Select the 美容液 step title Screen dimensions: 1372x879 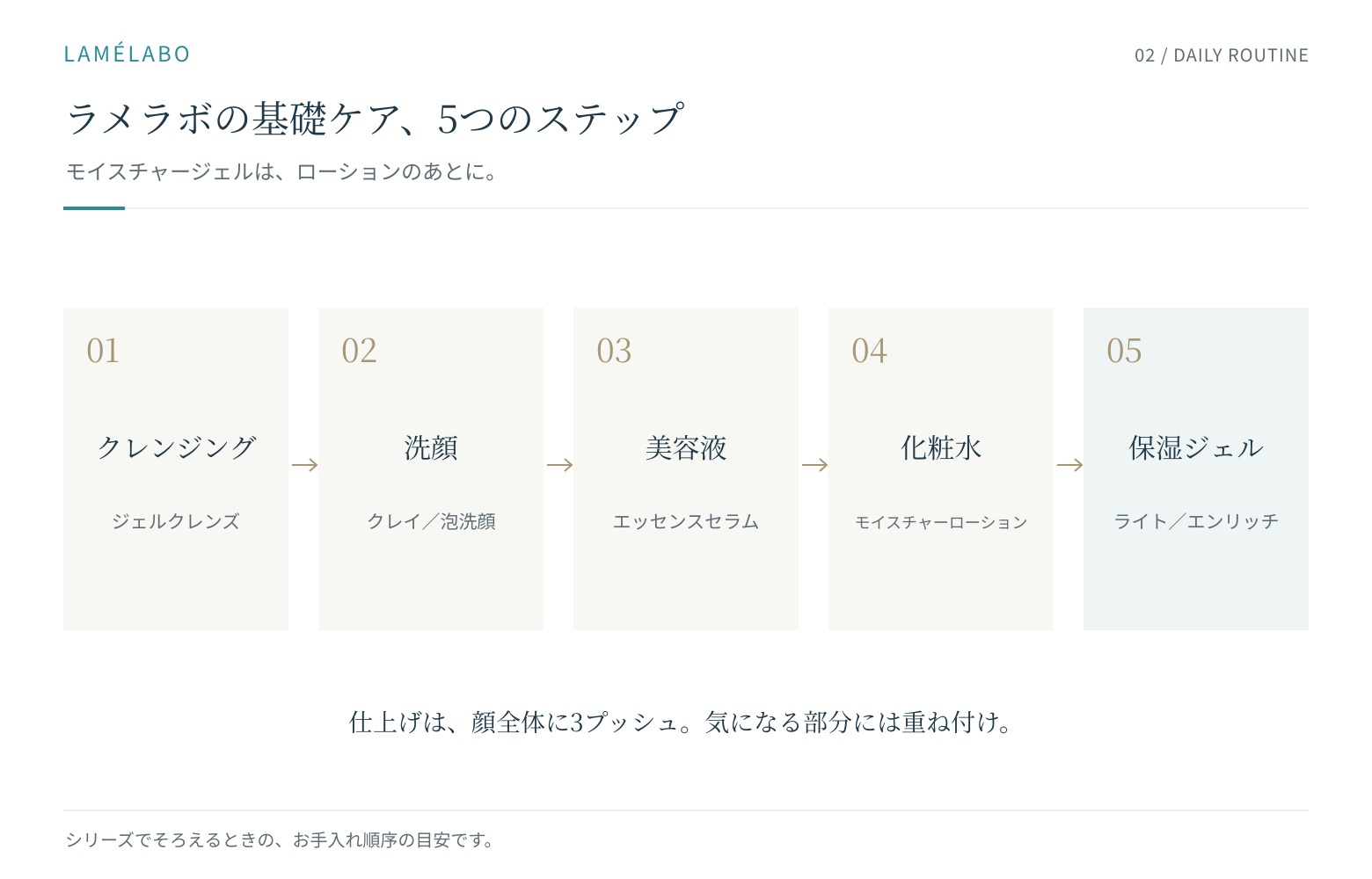[x=686, y=447]
